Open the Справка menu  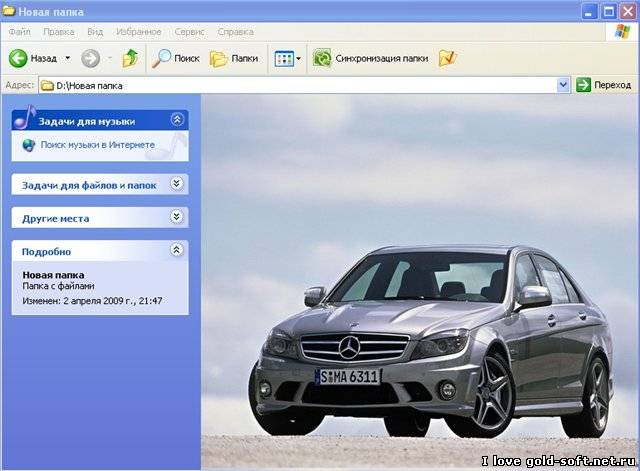pyautogui.click(x=236, y=31)
